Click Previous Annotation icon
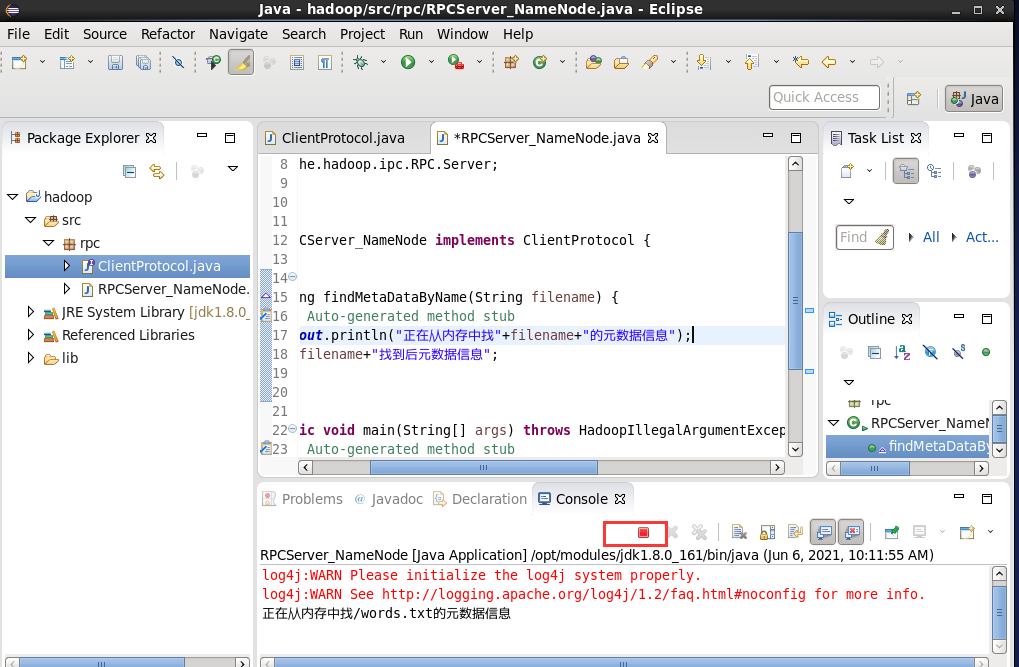This screenshot has height=667, width=1019. pos(752,62)
